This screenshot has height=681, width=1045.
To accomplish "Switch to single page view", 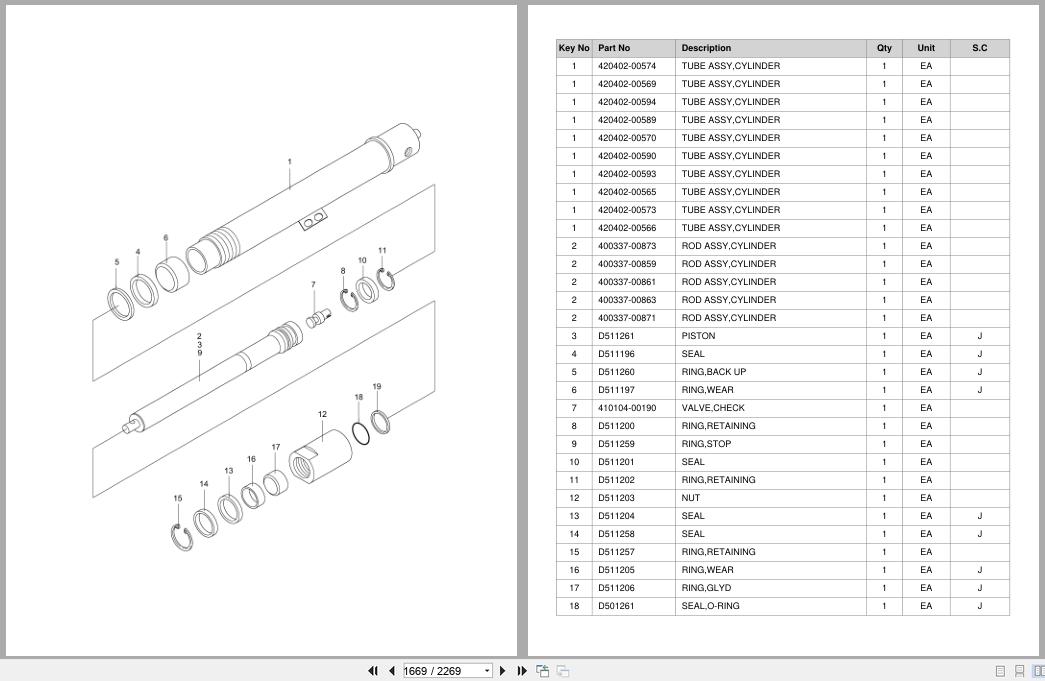I will [1000, 671].
